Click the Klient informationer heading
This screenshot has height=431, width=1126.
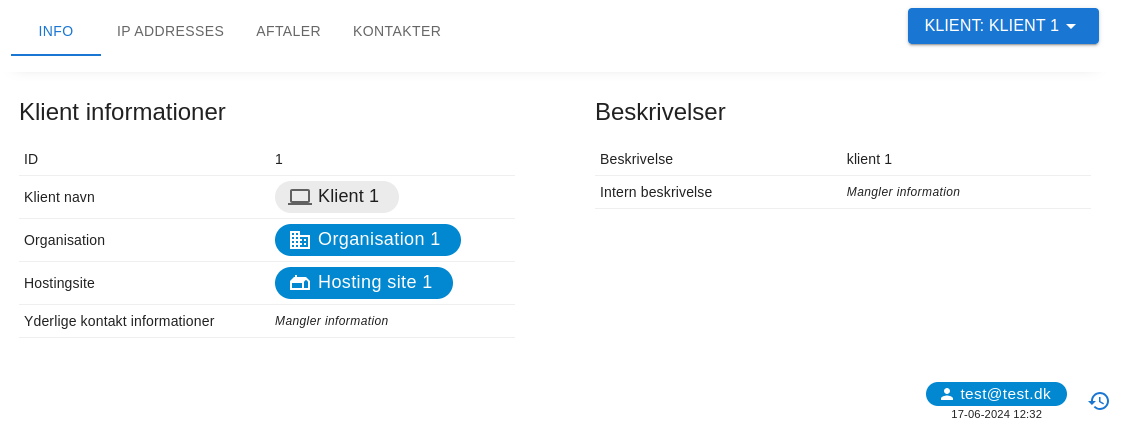point(122,112)
